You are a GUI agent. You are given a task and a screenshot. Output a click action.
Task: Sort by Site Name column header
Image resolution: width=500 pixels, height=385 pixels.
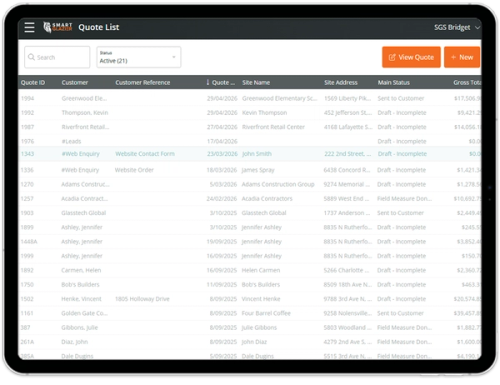[x=256, y=83]
